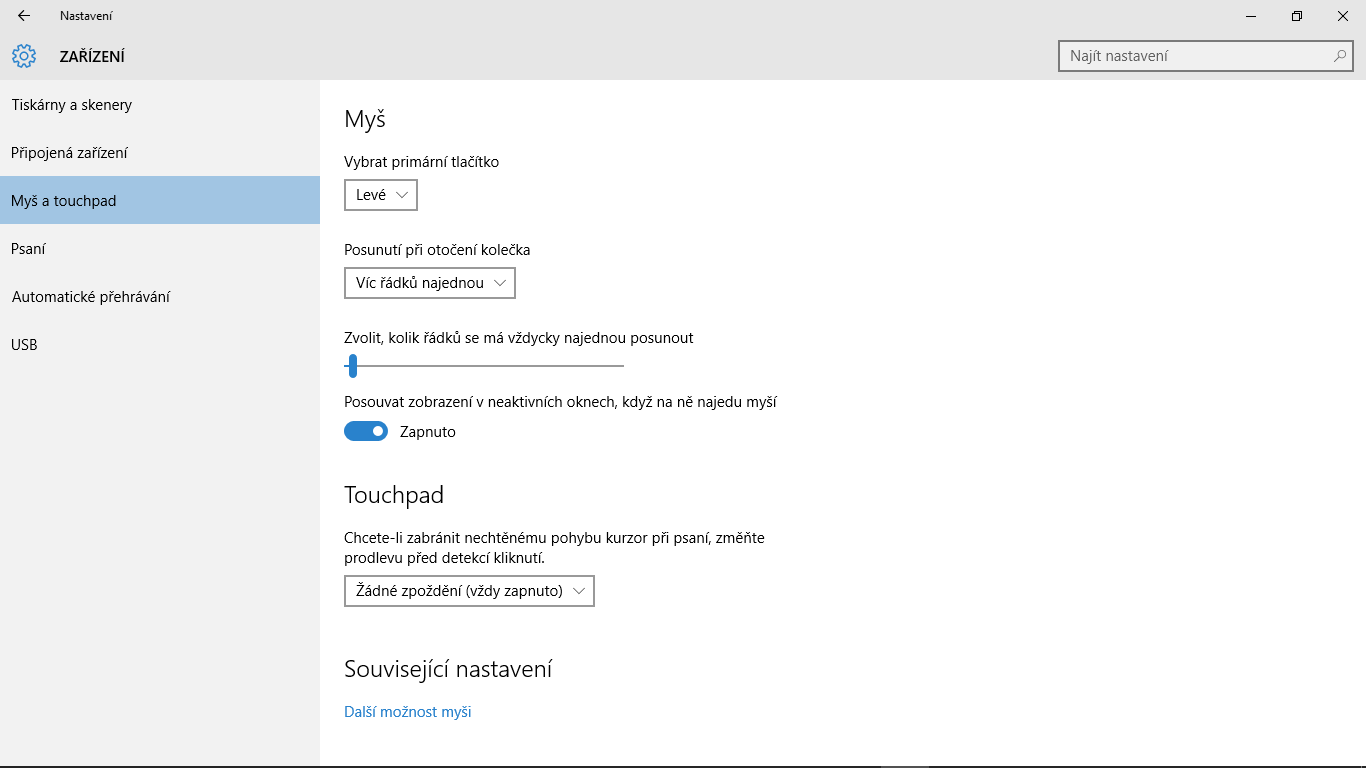The width and height of the screenshot is (1366, 768).
Task: Restore down the Nastavení window
Action: [1297, 16]
